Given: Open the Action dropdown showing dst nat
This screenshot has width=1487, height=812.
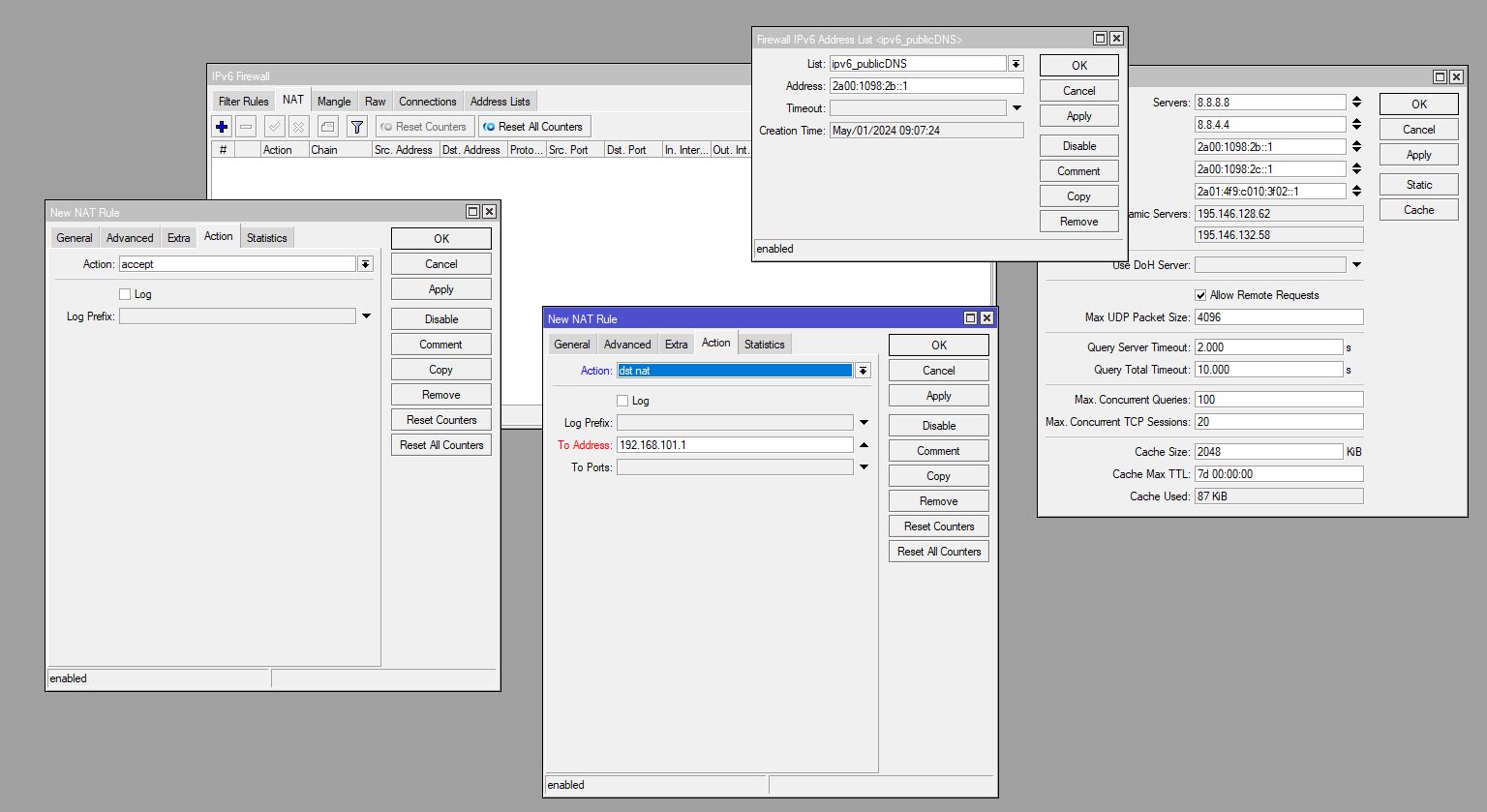Looking at the screenshot, I should (x=862, y=370).
